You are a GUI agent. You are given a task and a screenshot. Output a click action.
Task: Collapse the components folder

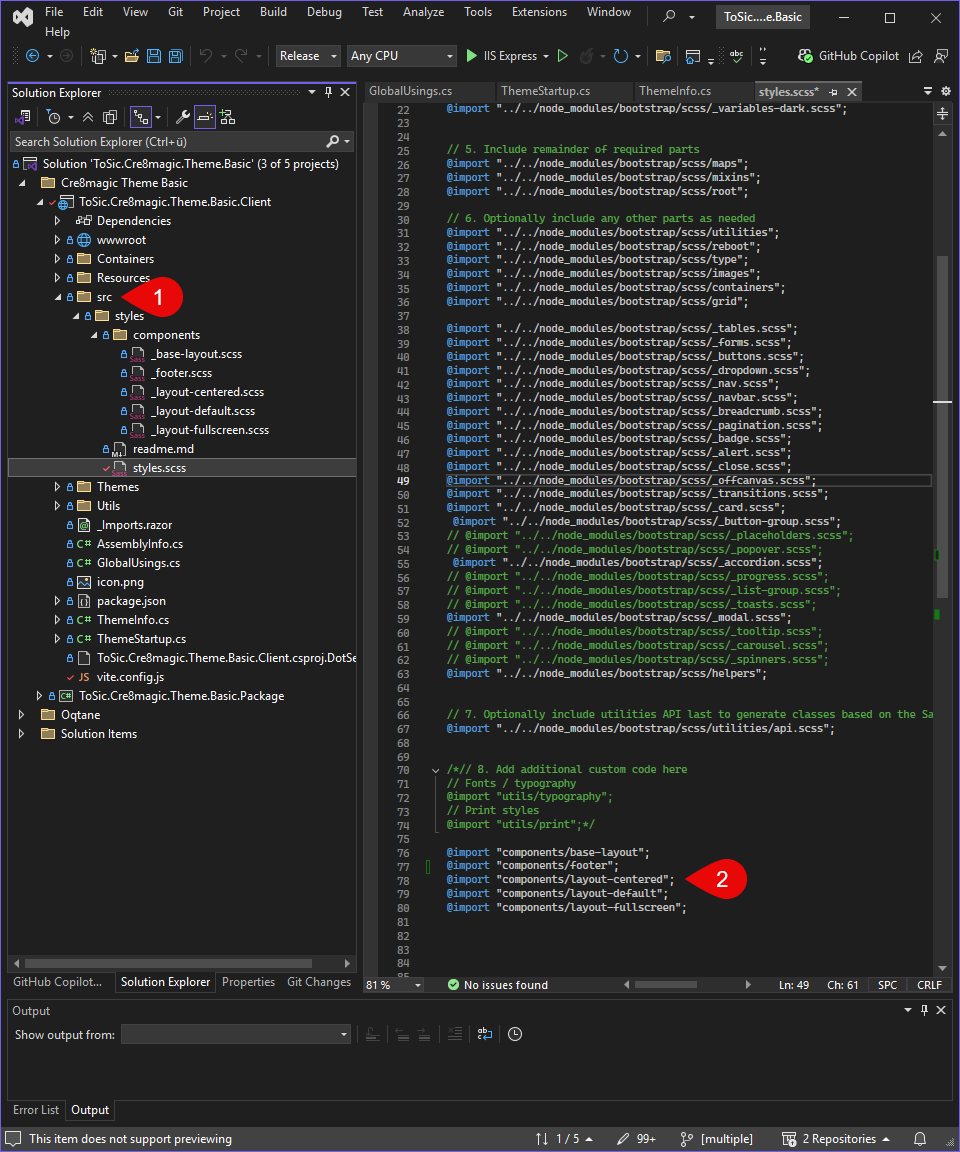[93, 335]
